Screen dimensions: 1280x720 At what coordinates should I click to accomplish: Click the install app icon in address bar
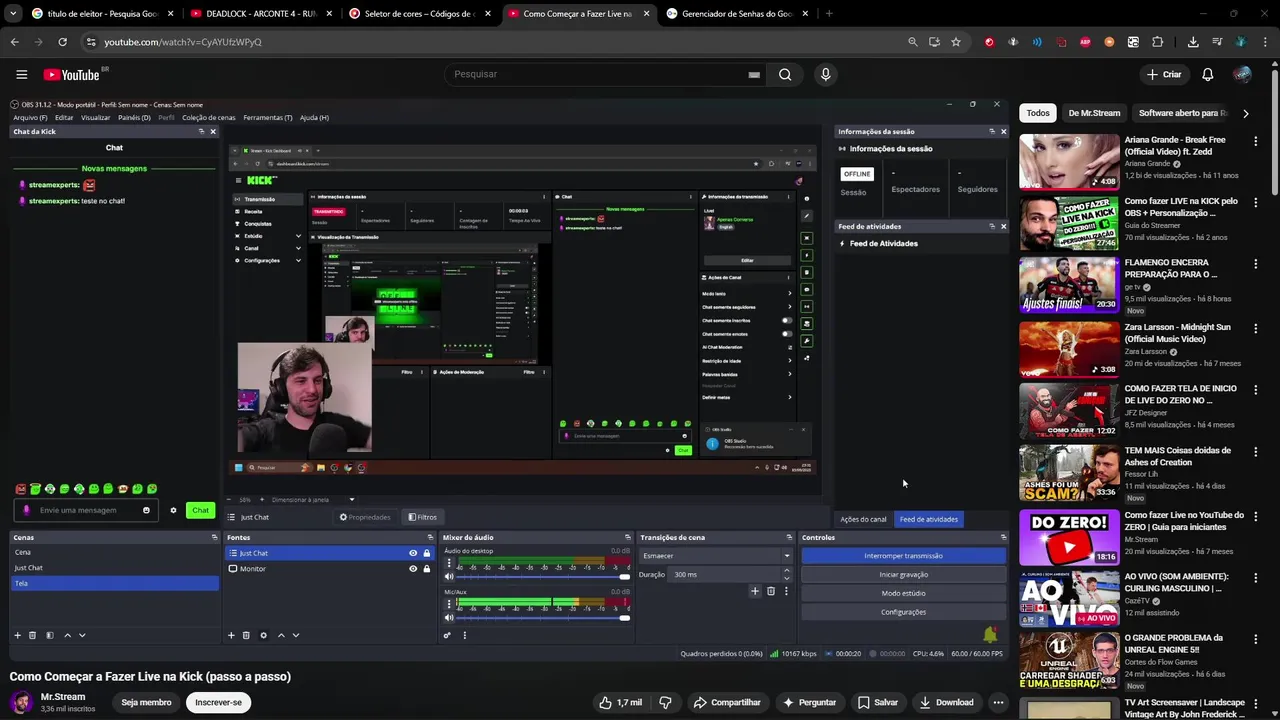coord(934,42)
